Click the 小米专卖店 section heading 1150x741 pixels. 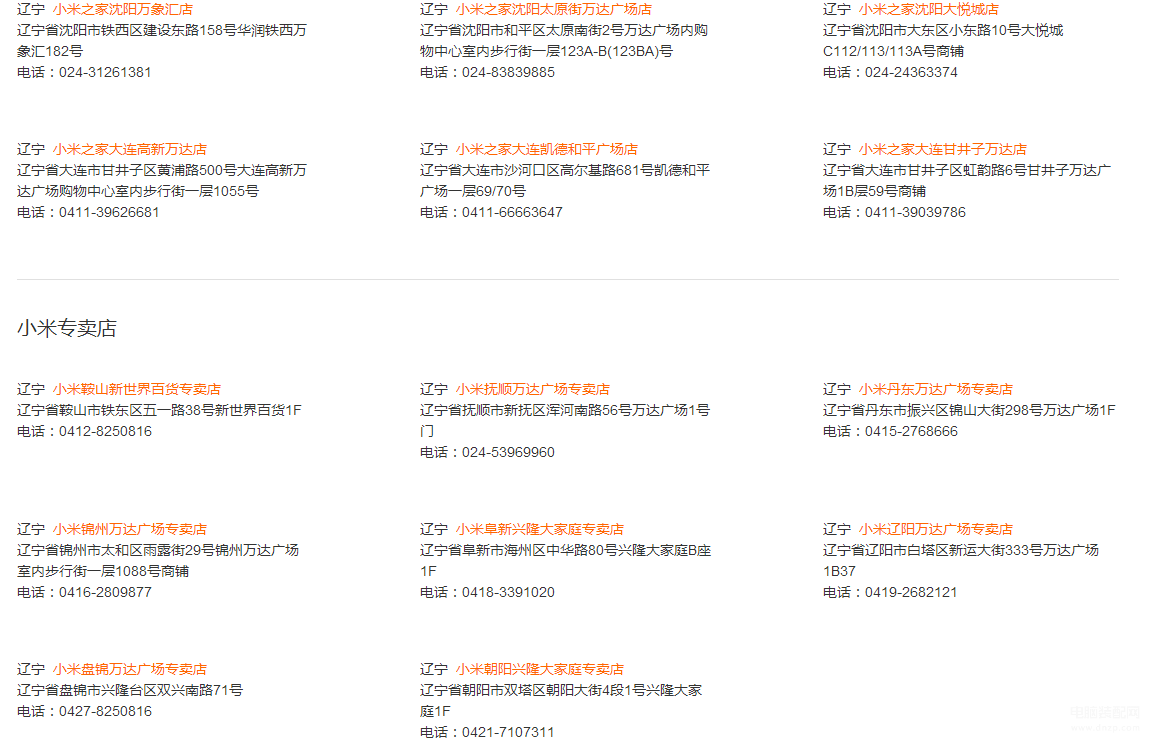click(67, 328)
